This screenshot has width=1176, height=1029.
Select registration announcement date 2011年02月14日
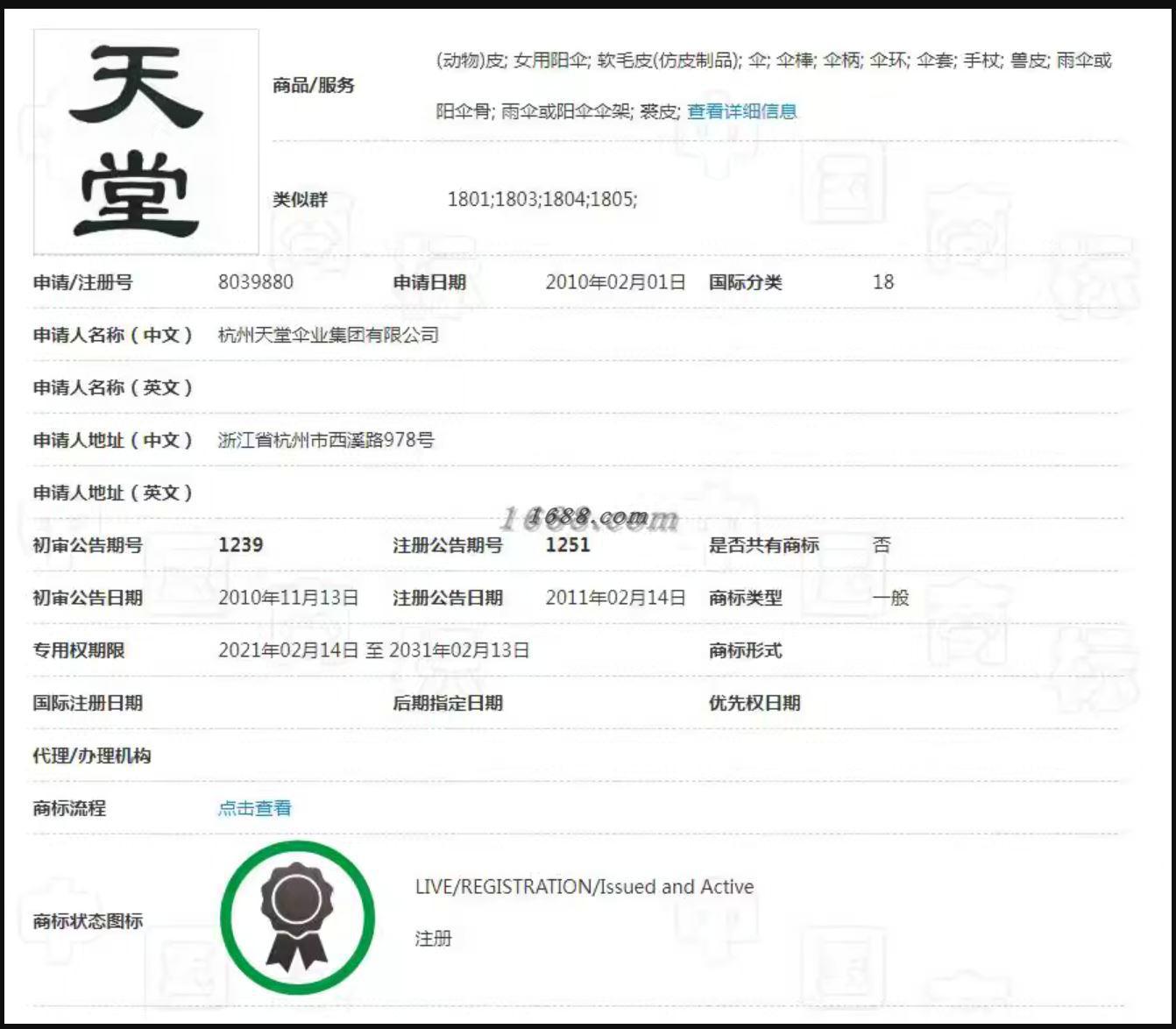pos(615,598)
